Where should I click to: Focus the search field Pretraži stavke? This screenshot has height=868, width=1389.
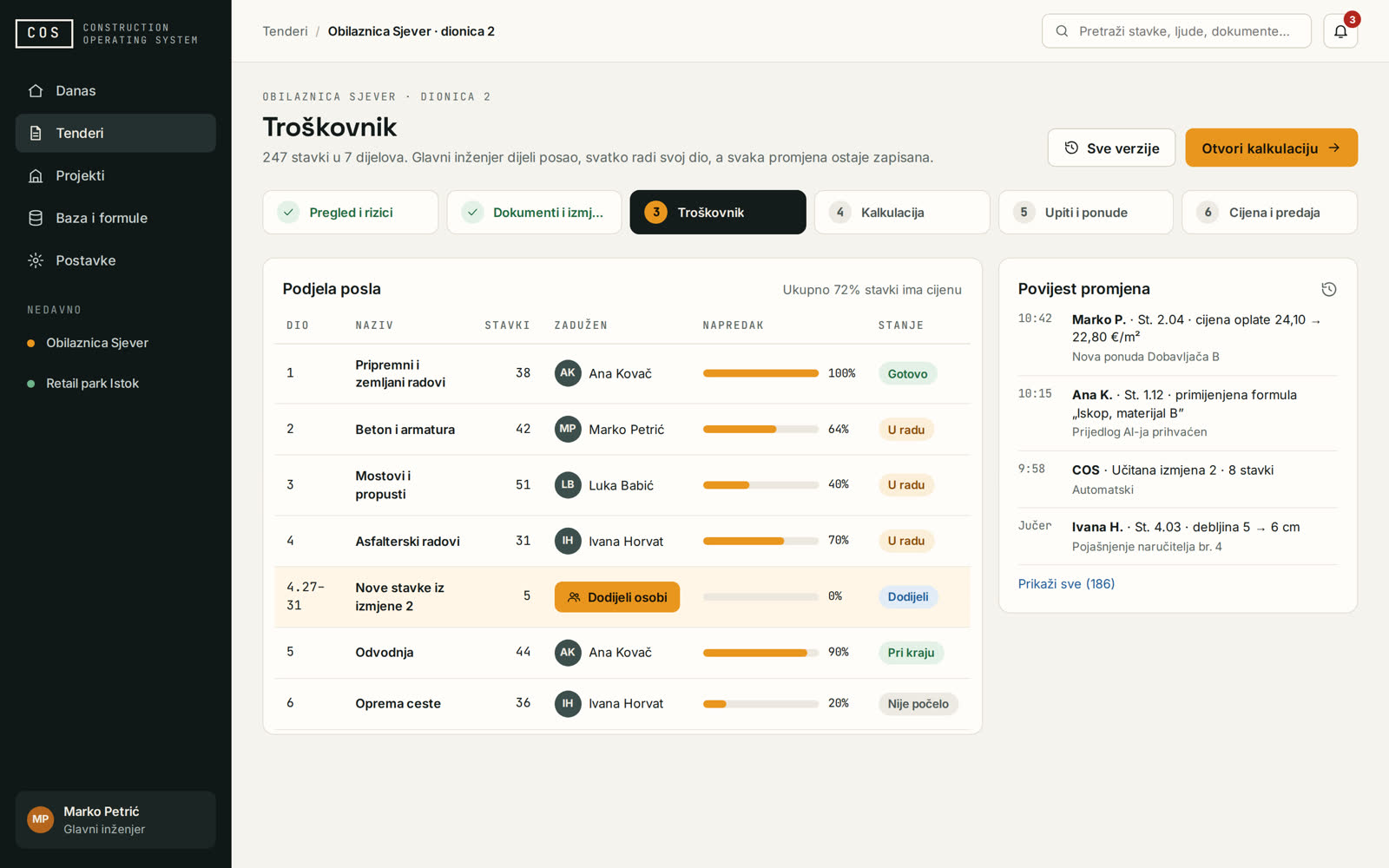pos(1176,31)
